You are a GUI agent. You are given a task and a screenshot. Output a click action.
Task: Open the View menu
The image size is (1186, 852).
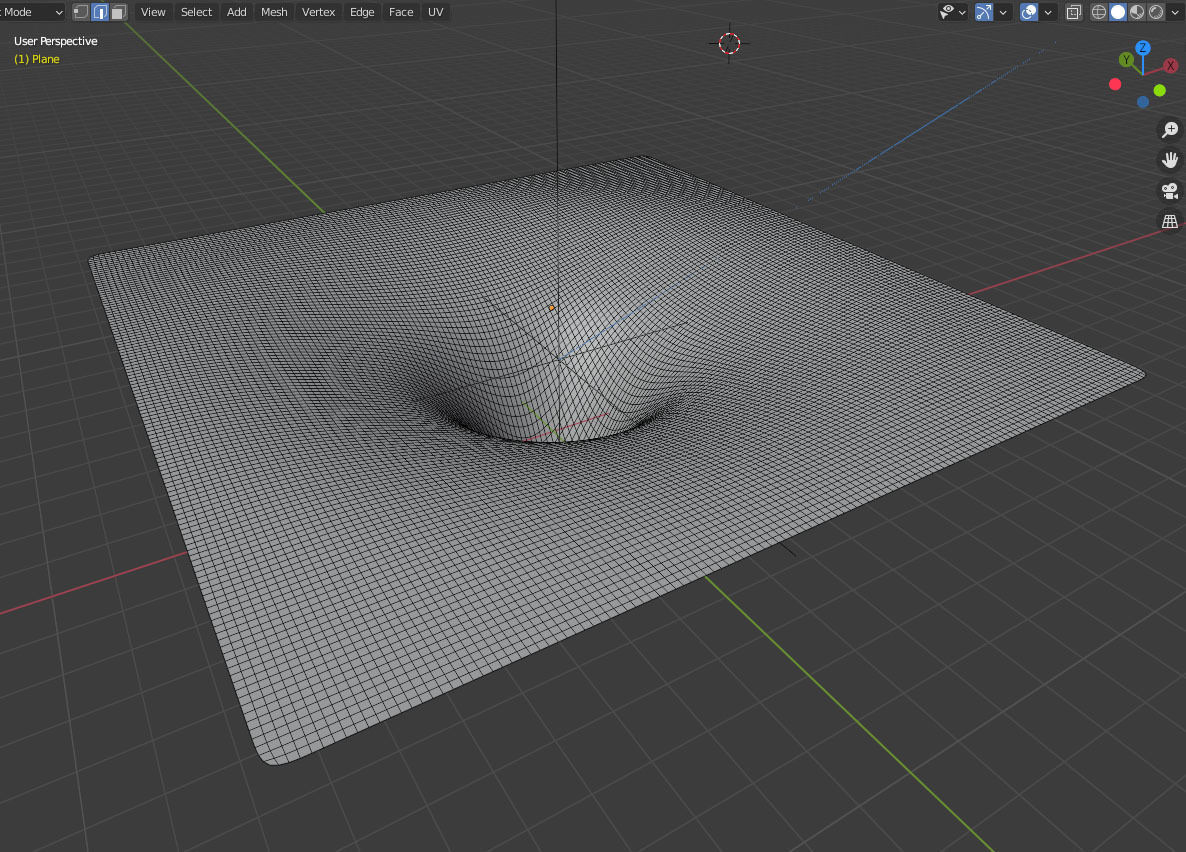[153, 12]
